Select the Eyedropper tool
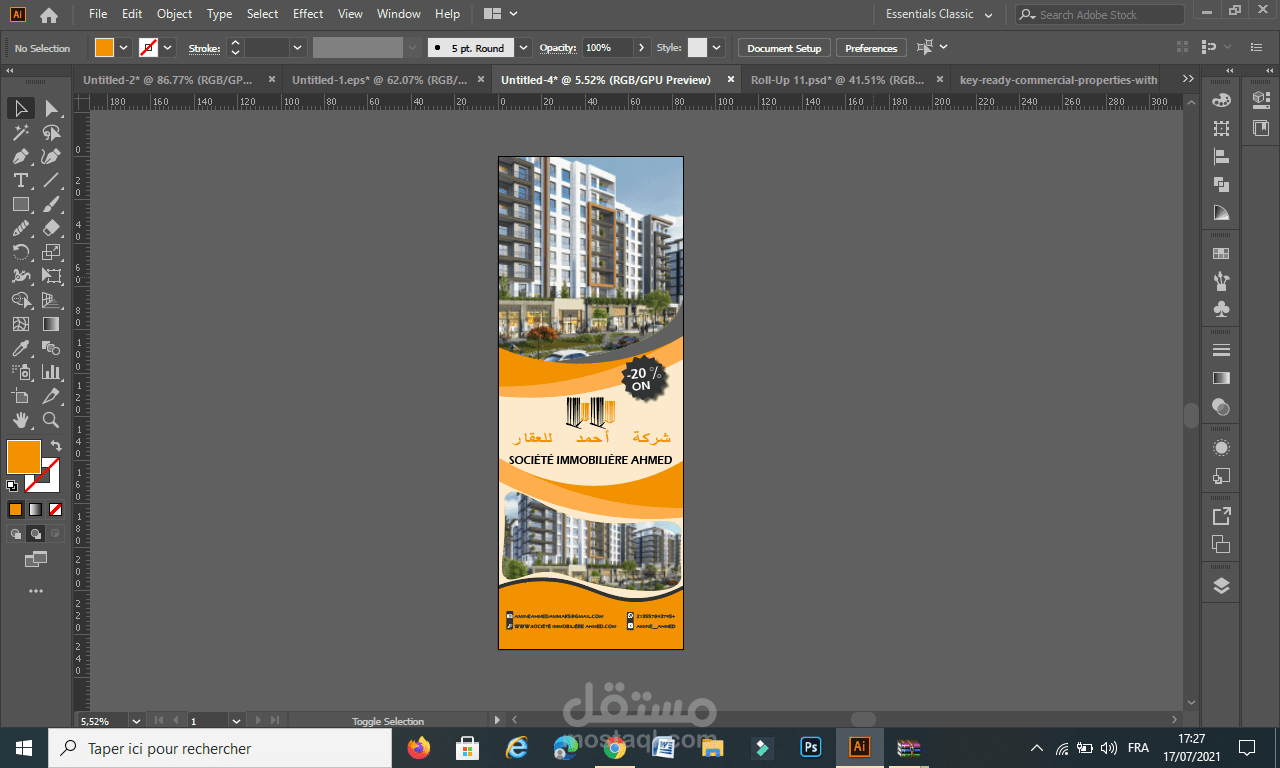The image size is (1280, 768). pos(20,348)
